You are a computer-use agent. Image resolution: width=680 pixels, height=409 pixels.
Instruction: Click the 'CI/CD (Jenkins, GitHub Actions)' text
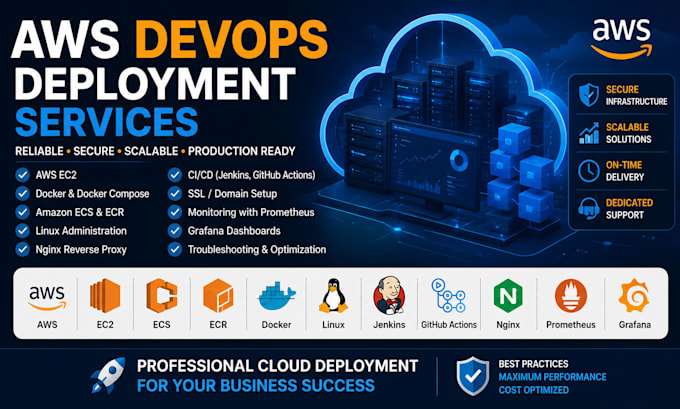(x=252, y=175)
